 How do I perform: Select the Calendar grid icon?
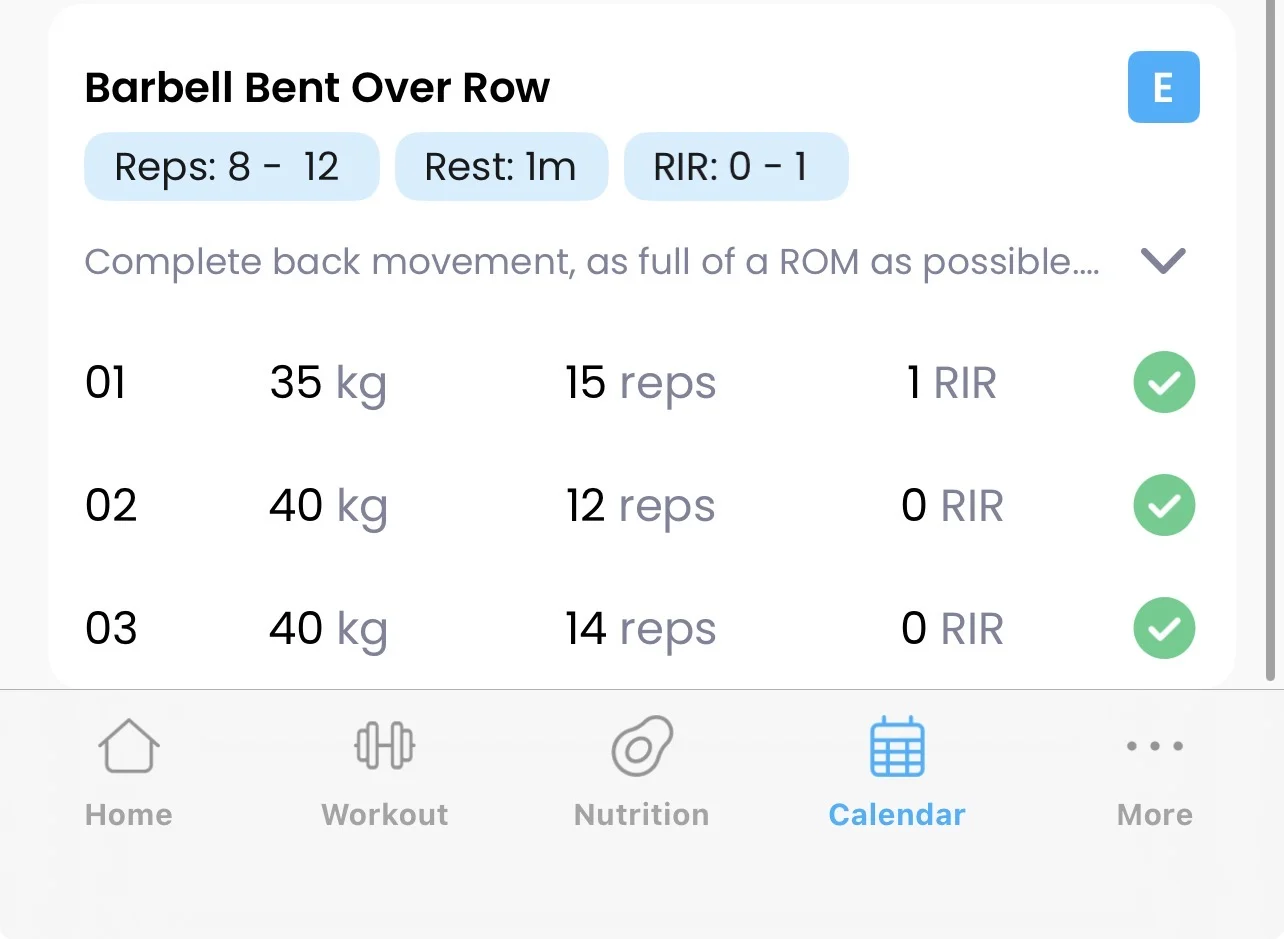point(897,747)
